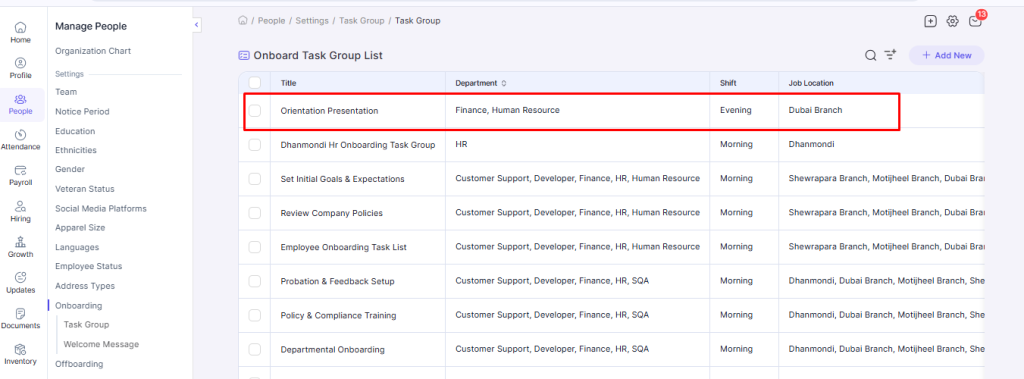Screen dimensions: 1024x379
Task: Check the Review Company Policies row checkbox
Action: pos(255,212)
